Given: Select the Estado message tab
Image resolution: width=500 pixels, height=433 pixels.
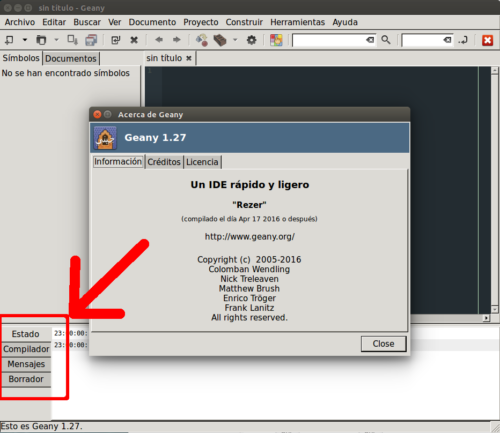Looking at the screenshot, I should (x=26, y=334).
